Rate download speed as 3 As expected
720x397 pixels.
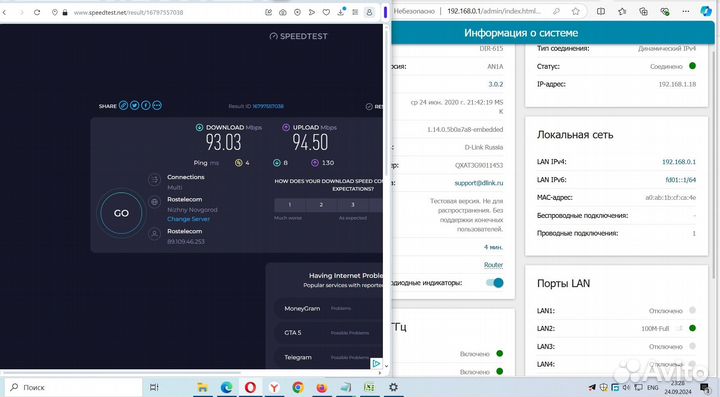coord(353,205)
